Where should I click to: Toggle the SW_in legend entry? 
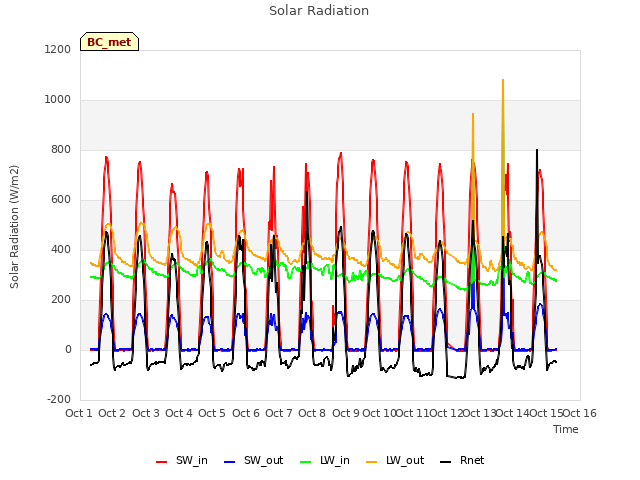pos(182,461)
